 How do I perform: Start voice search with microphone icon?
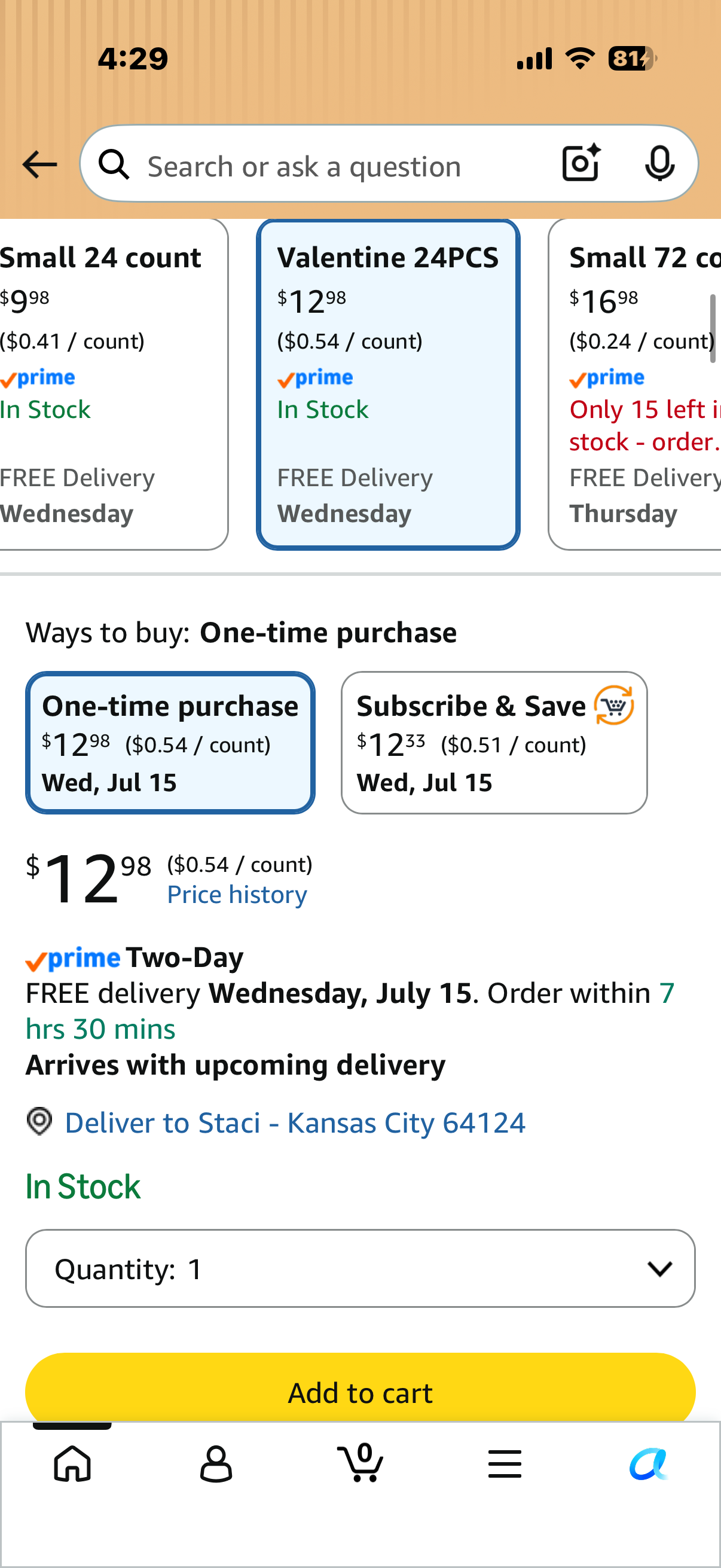tap(659, 163)
